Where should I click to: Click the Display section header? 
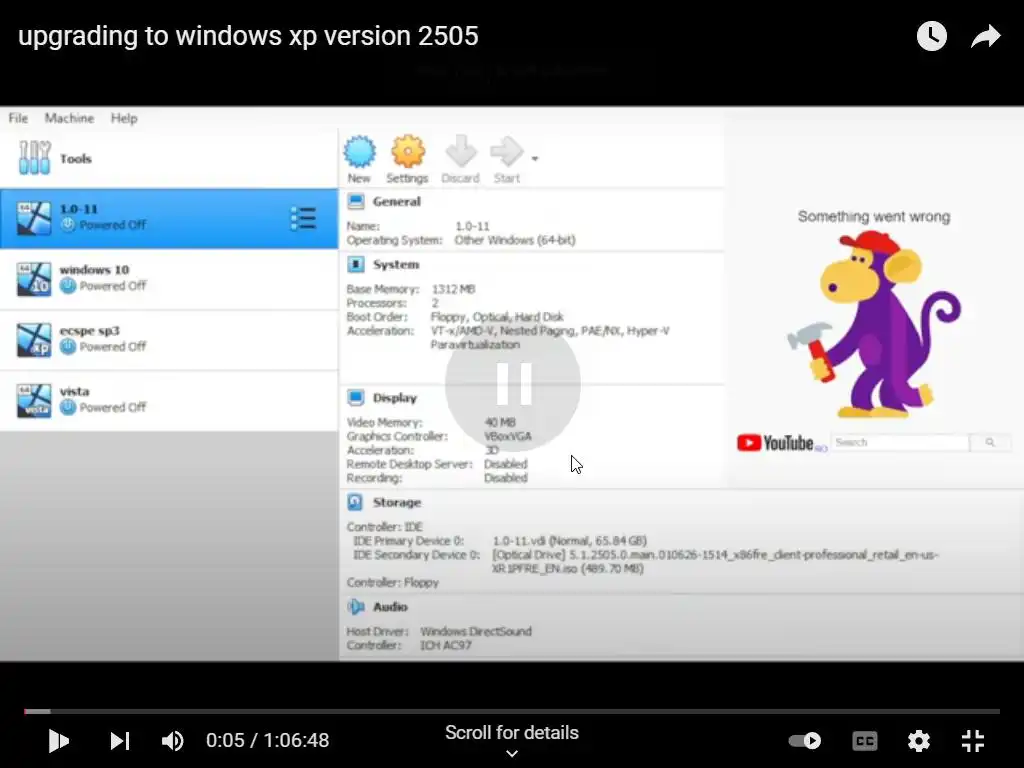(394, 398)
